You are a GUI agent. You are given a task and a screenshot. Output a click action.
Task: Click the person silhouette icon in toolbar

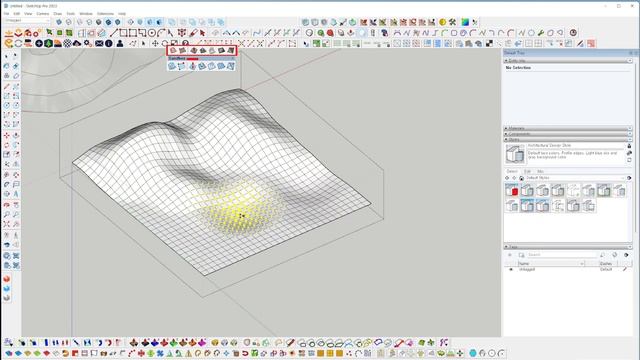click(x=120, y=43)
